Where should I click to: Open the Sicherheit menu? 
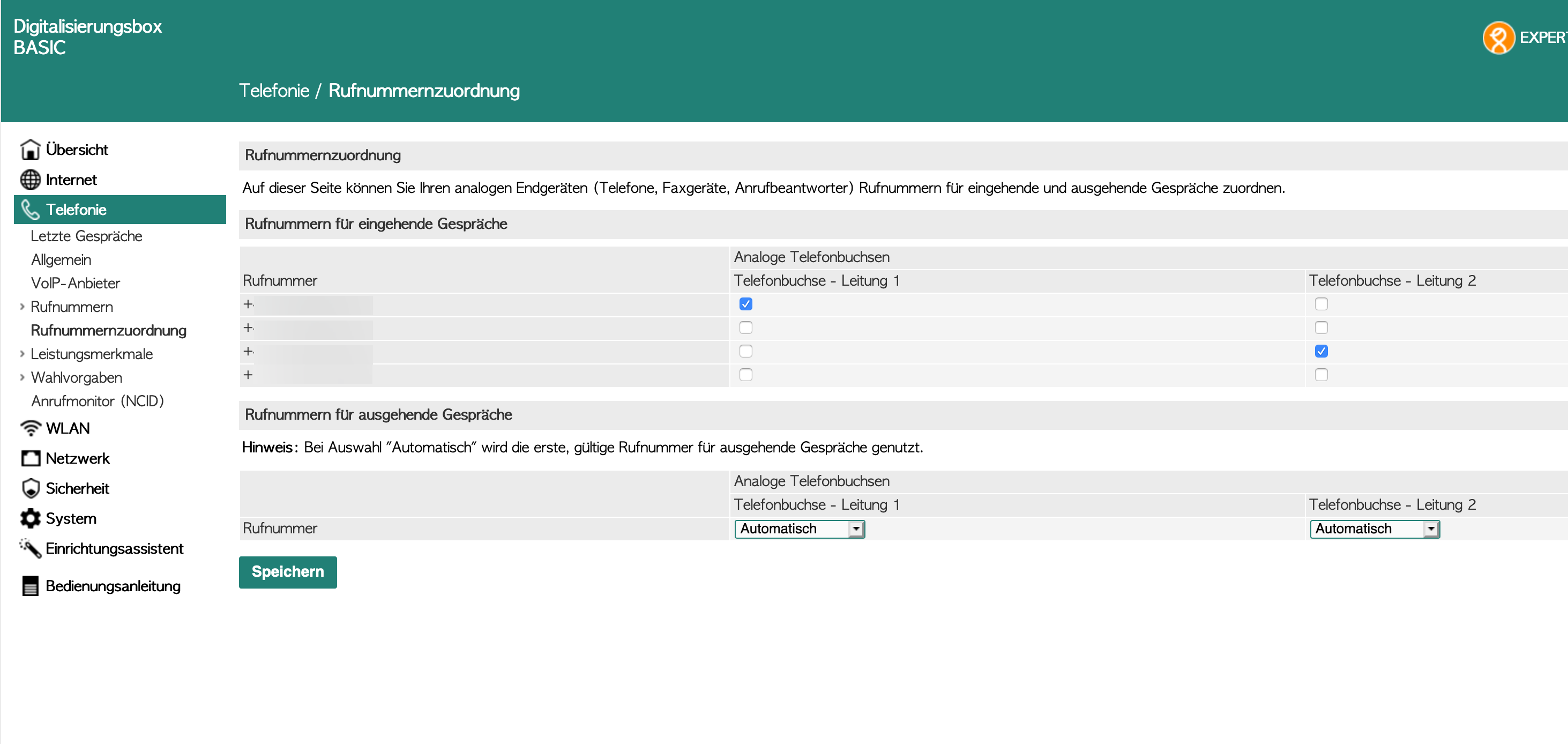point(77,488)
